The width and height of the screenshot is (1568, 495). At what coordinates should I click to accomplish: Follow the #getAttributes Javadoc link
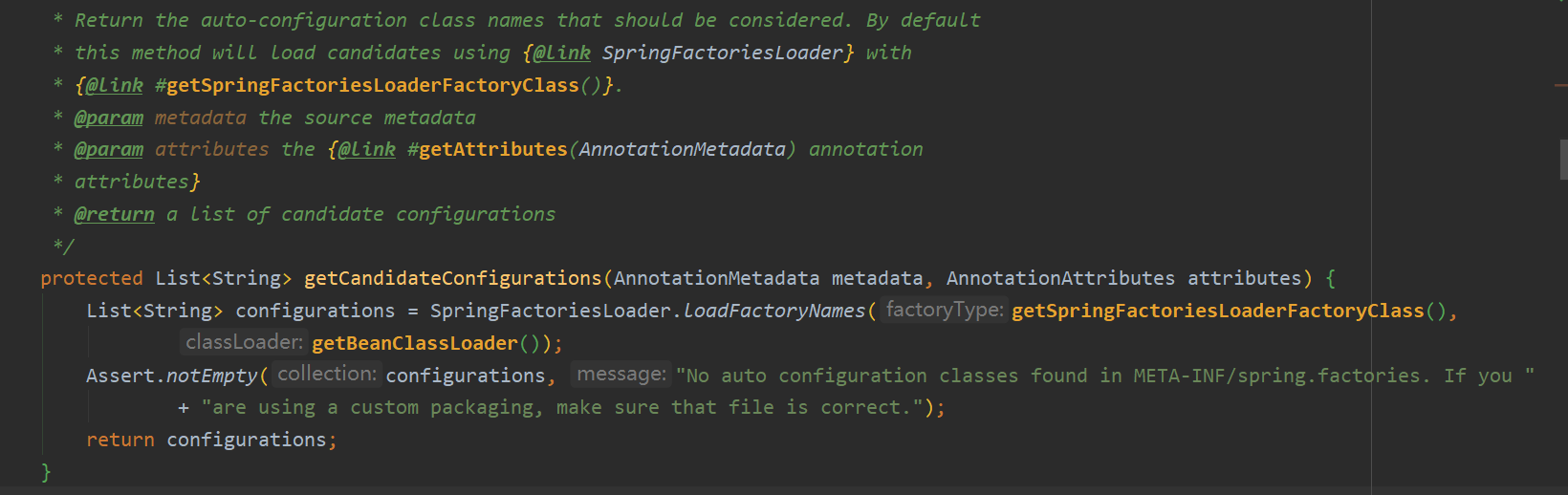pos(488,149)
